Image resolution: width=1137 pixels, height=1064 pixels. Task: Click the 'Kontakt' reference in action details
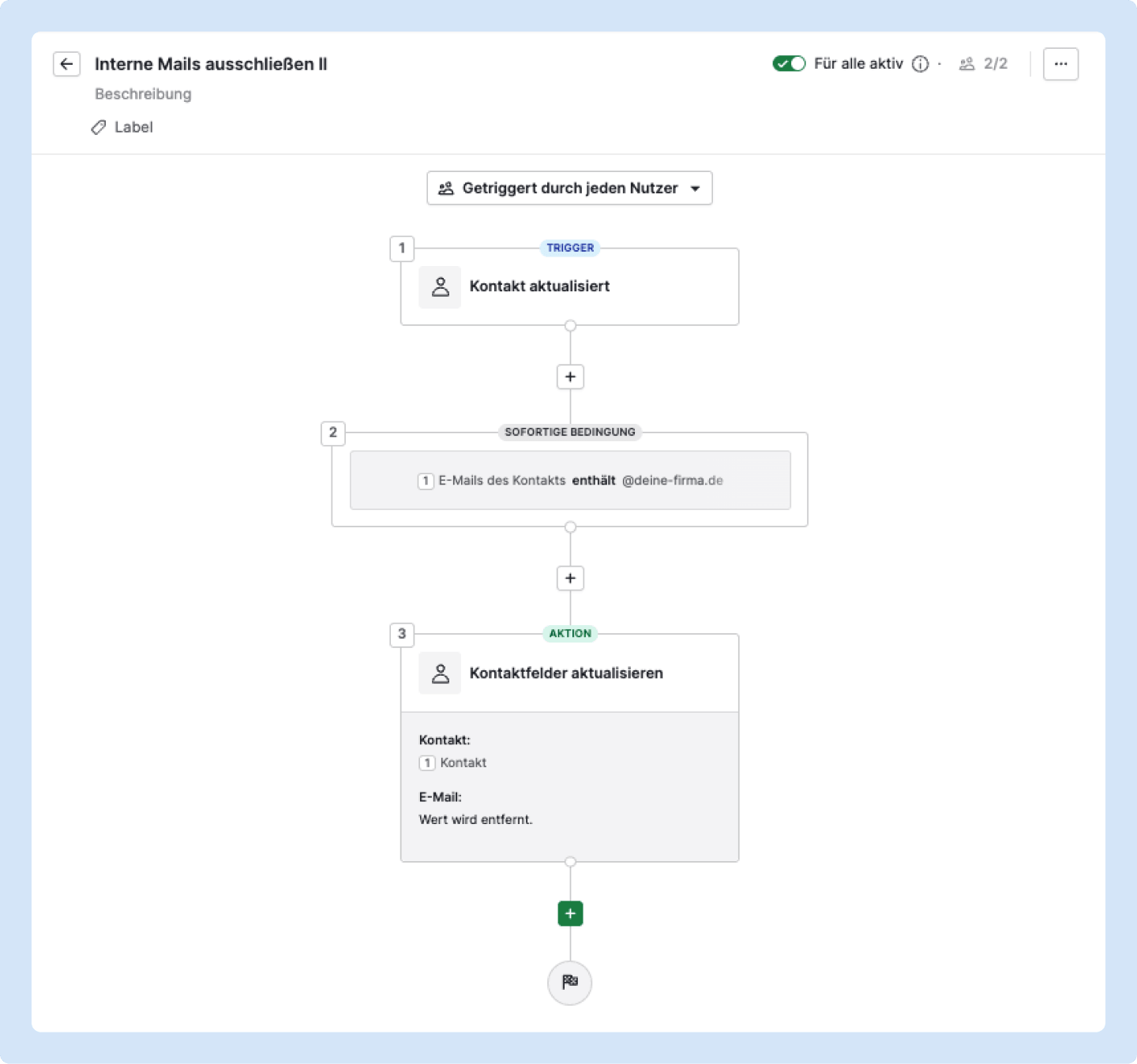(453, 762)
